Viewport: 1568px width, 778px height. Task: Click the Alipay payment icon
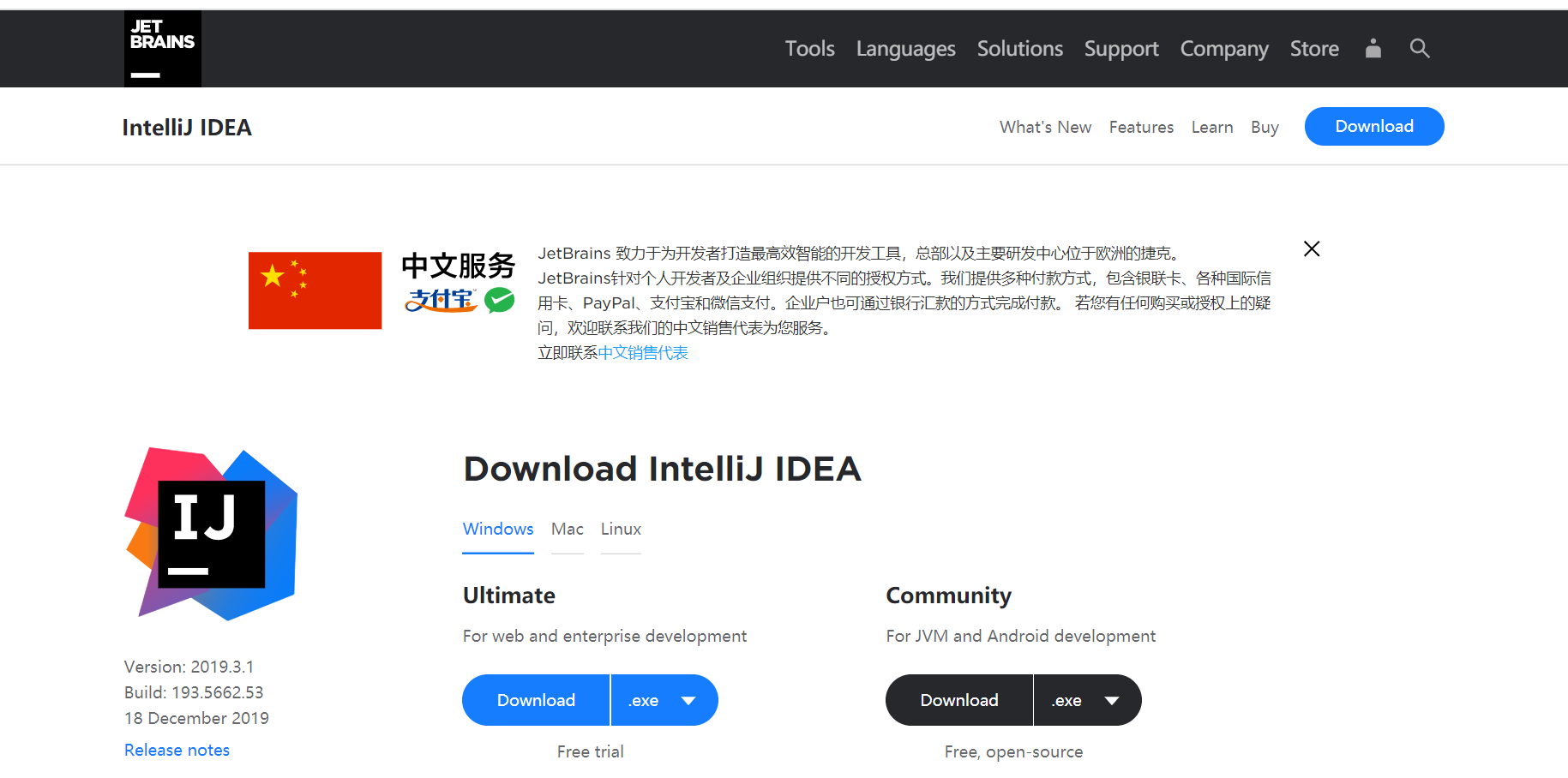point(441,301)
